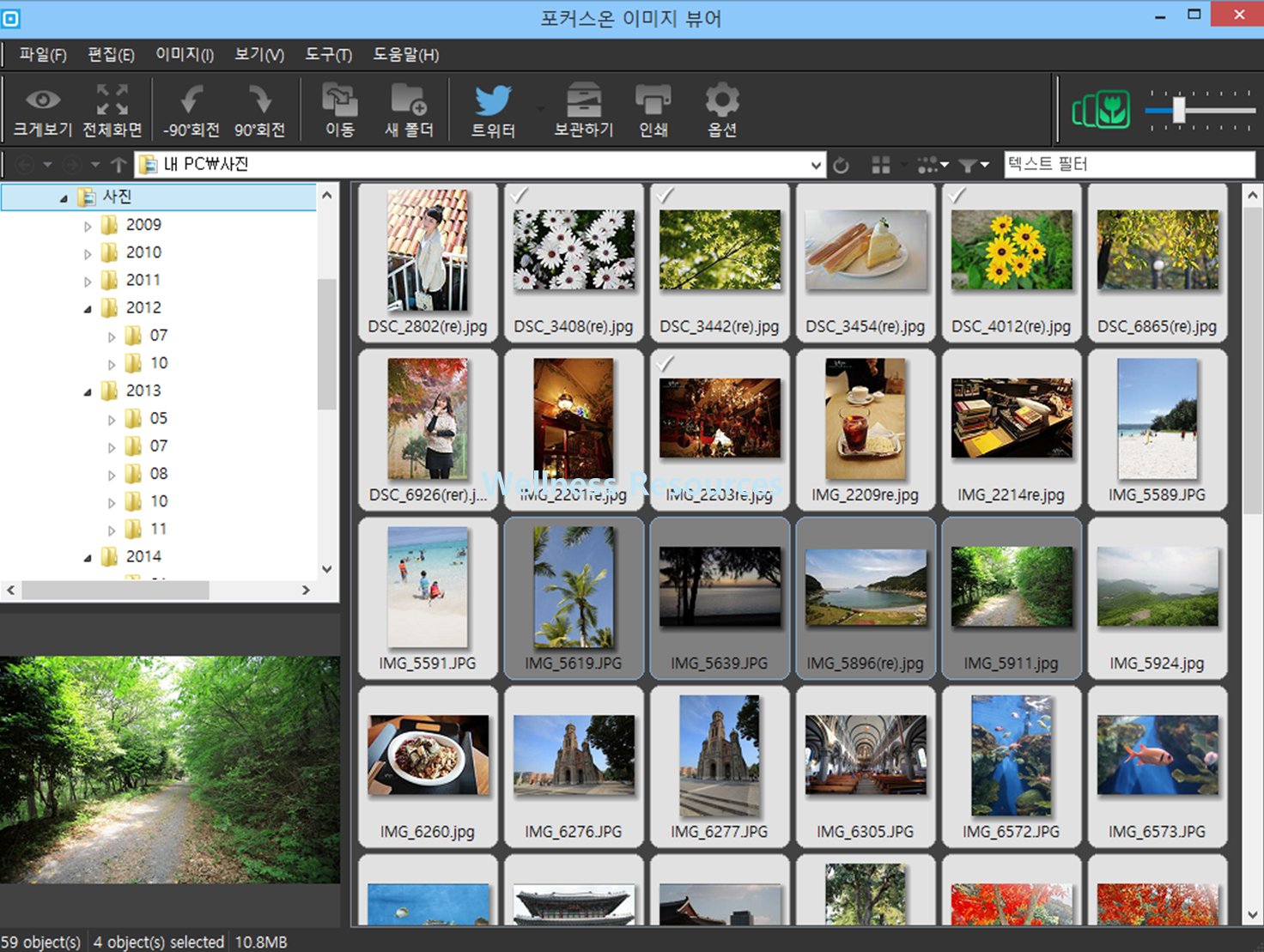
Task: Open the address path dropdown arrow
Action: click(x=816, y=165)
